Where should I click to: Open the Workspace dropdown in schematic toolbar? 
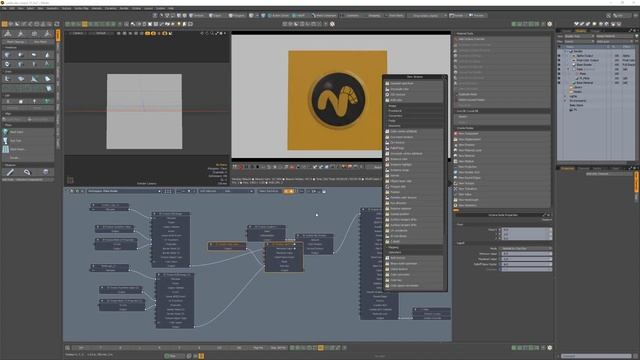(124, 191)
